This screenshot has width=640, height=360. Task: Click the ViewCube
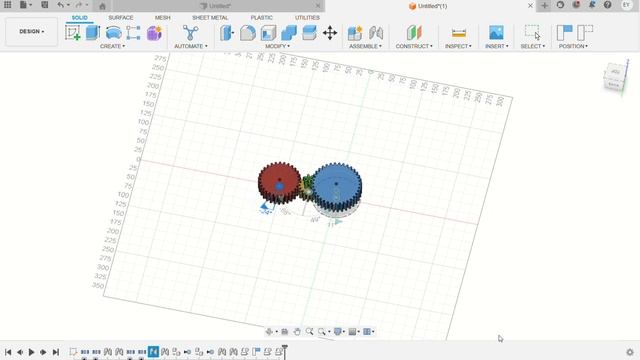(615, 78)
